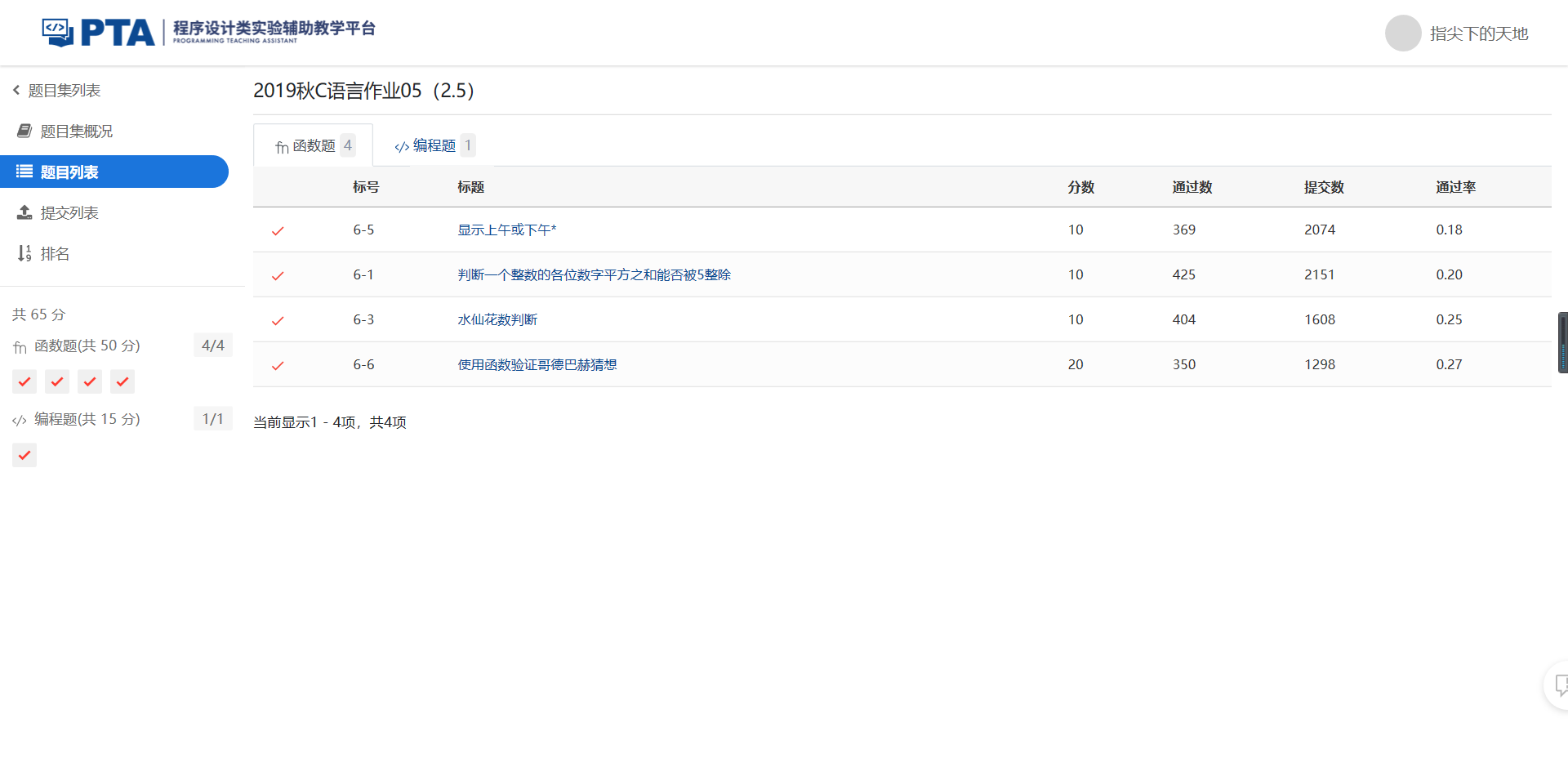Image resolution: width=1568 pixels, height=767 pixels.
Task: Click 编程题(共 15 分) label
Action: (x=87, y=419)
